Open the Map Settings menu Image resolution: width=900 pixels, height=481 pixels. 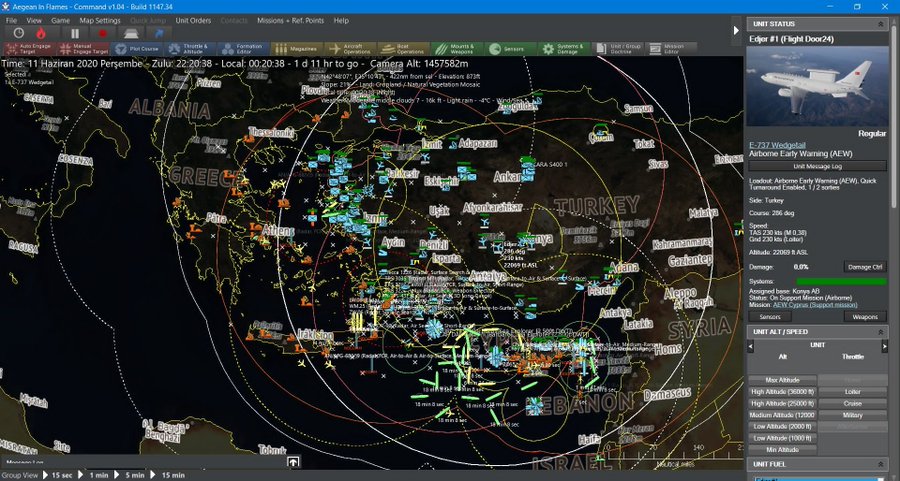(100, 20)
